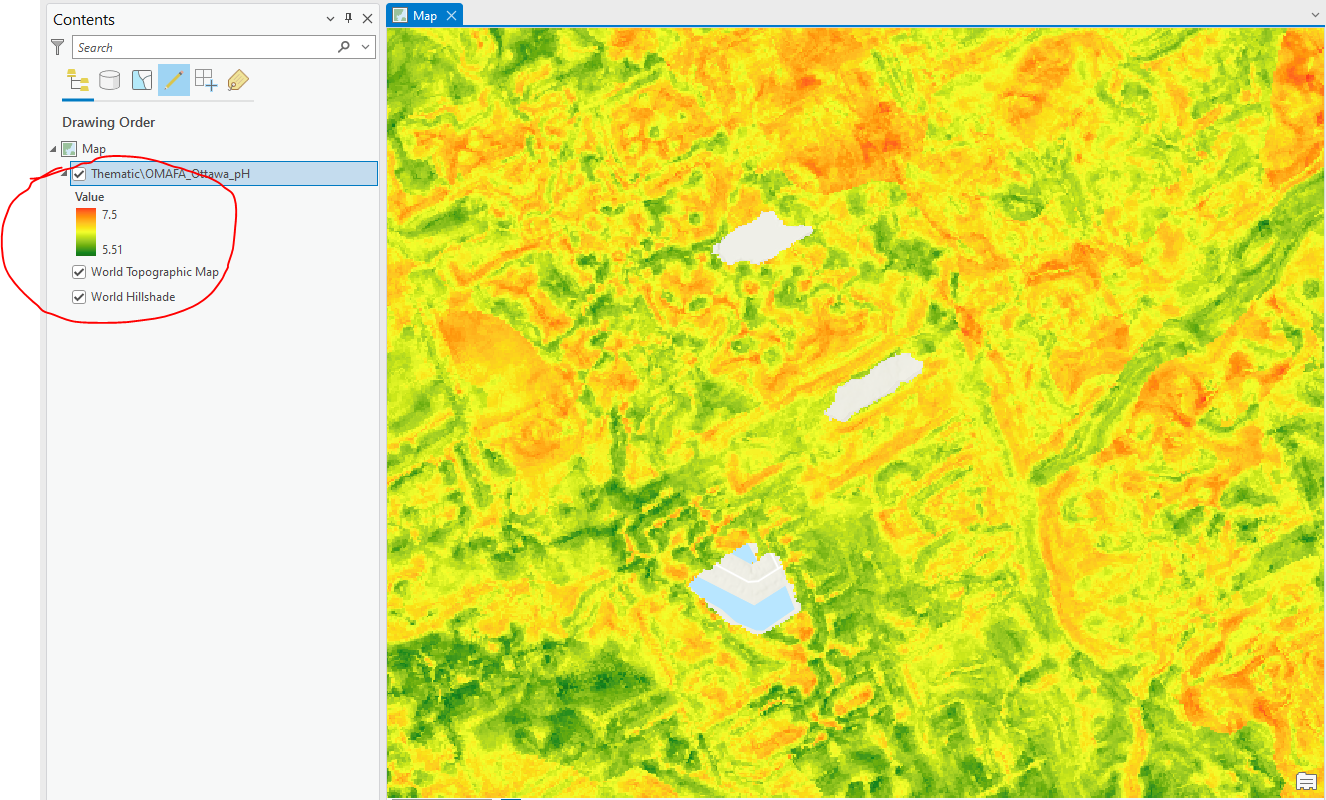The image size is (1326, 800).
Task: Open the List By Snapping view
Action: 205,80
